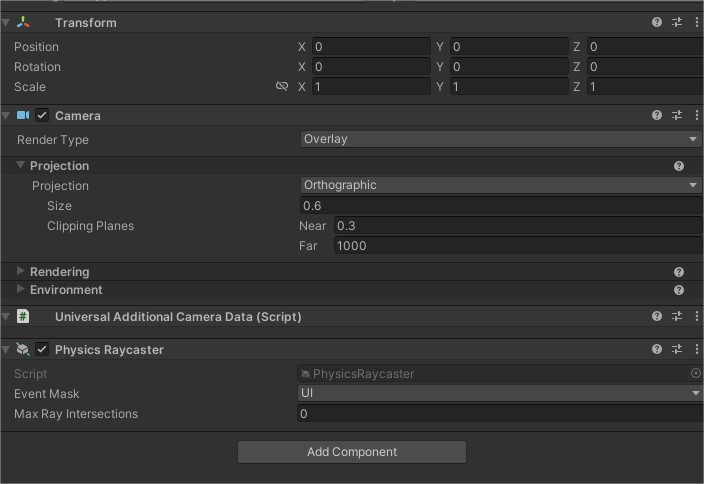Open the Projection Orthographic dropdown

coord(500,185)
